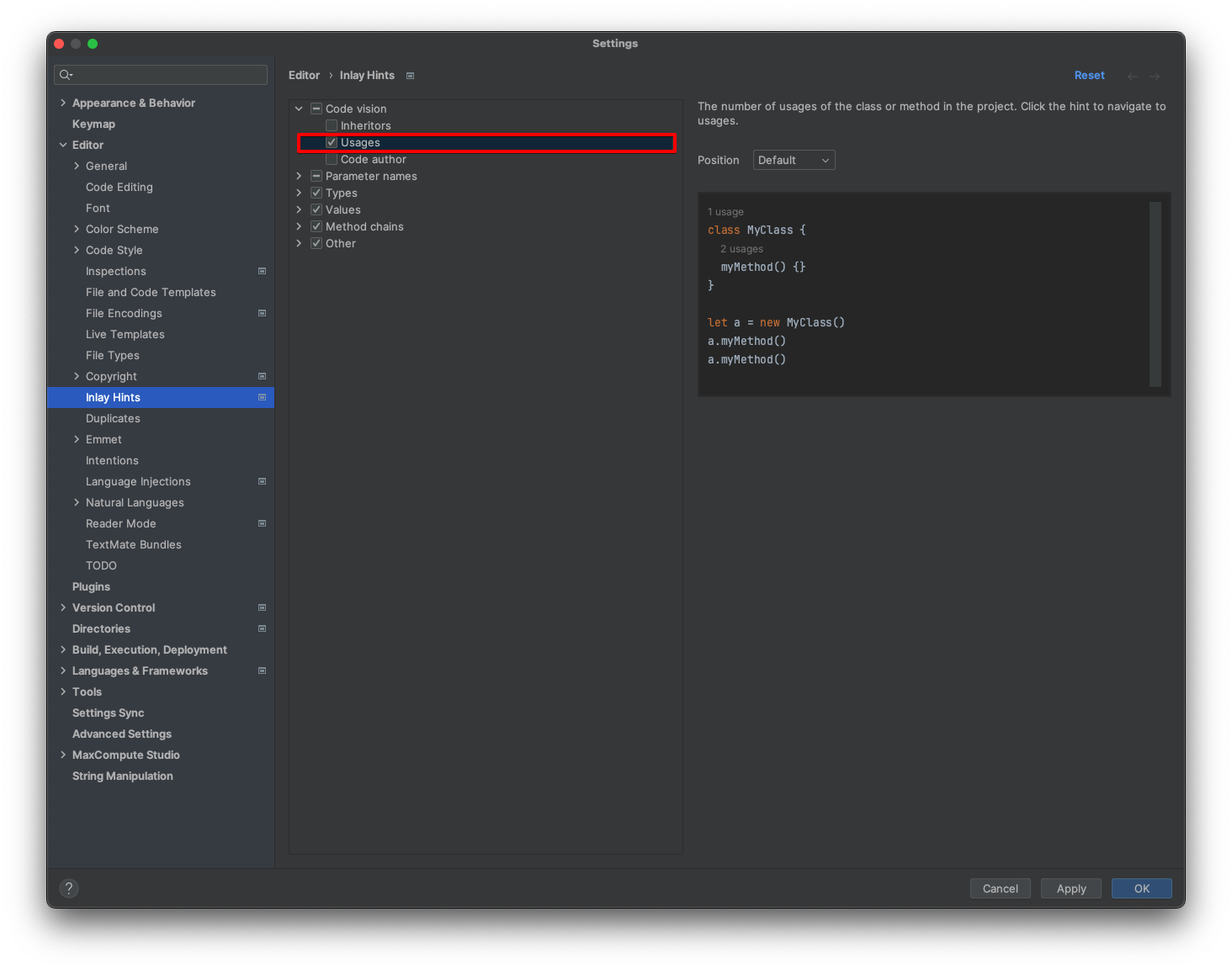This screenshot has height=970, width=1232.
Task: Click the forward navigation arrow
Action: [x=1155, y=76]
